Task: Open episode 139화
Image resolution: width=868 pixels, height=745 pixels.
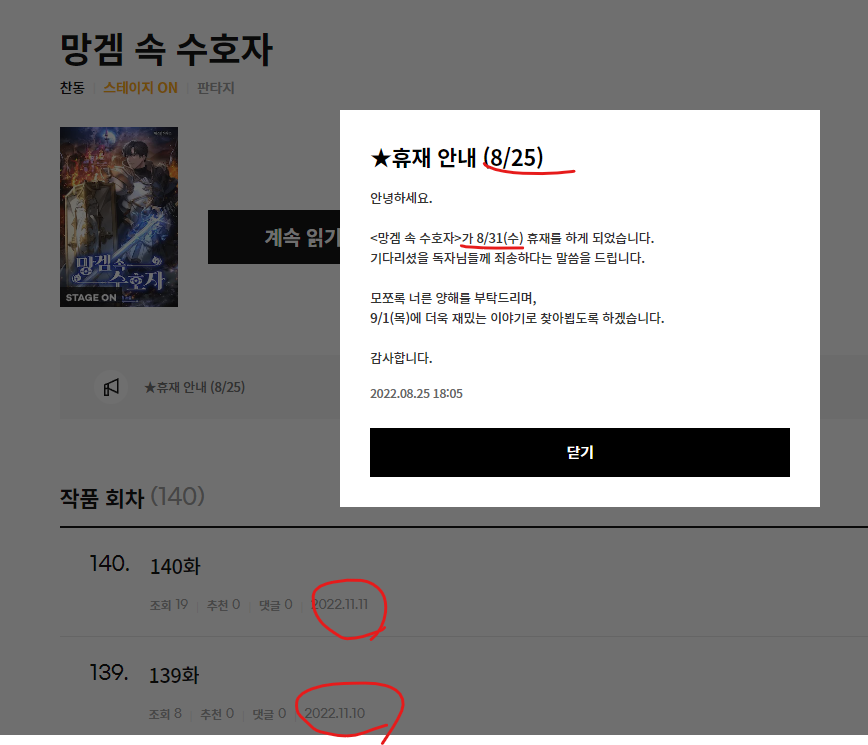Action: (174, 675)
